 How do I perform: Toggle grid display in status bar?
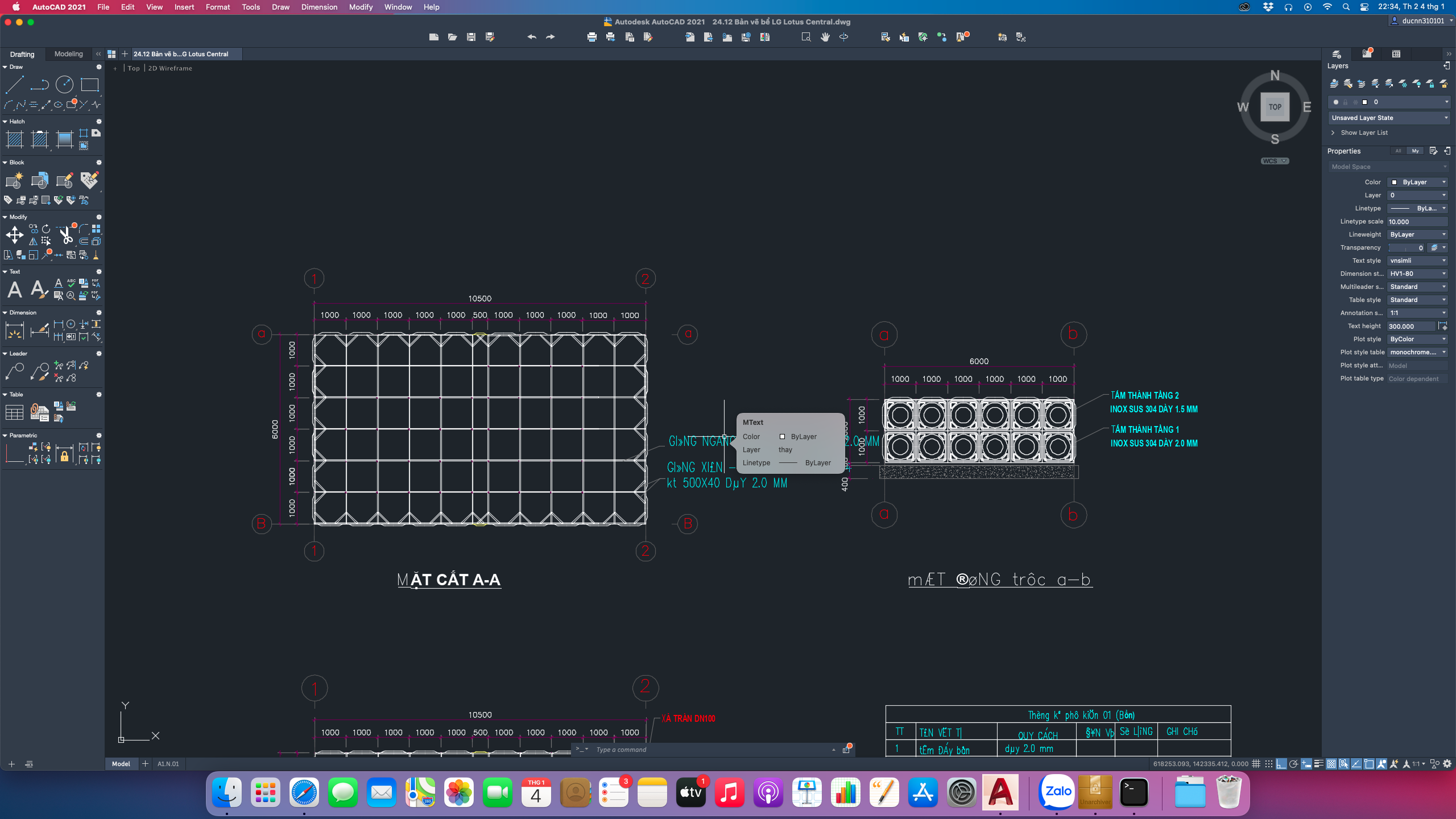pos(1256,764)
